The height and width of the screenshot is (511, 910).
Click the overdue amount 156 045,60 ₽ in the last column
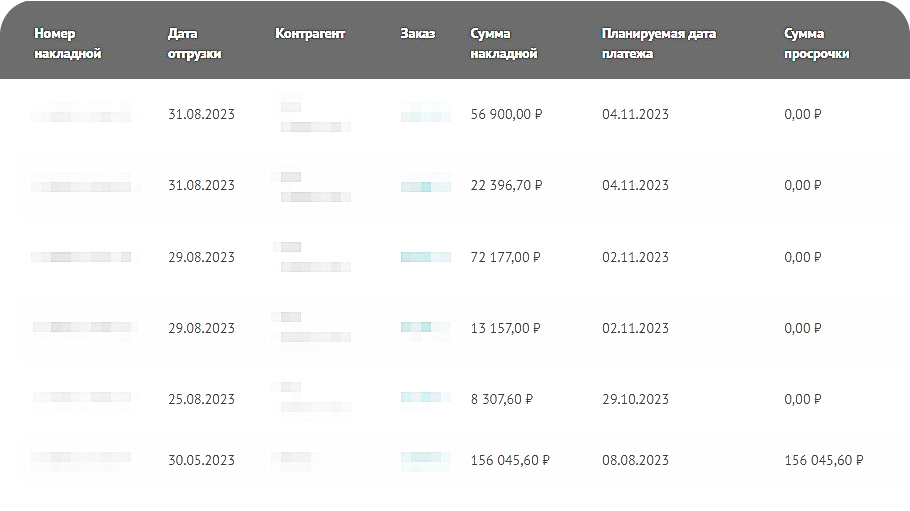[824, 461]
